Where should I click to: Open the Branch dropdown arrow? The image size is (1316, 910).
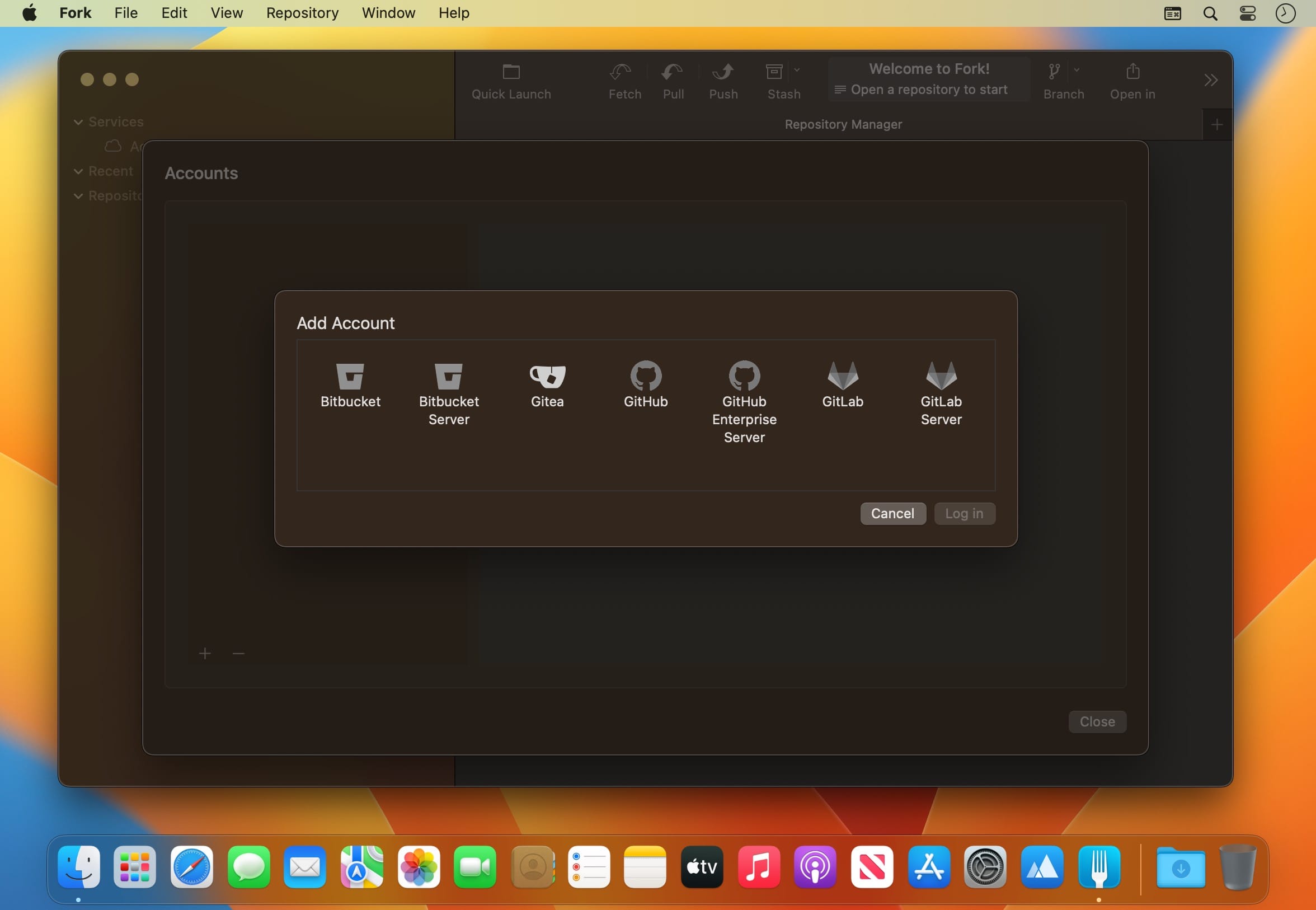[x=1076, y=70]
